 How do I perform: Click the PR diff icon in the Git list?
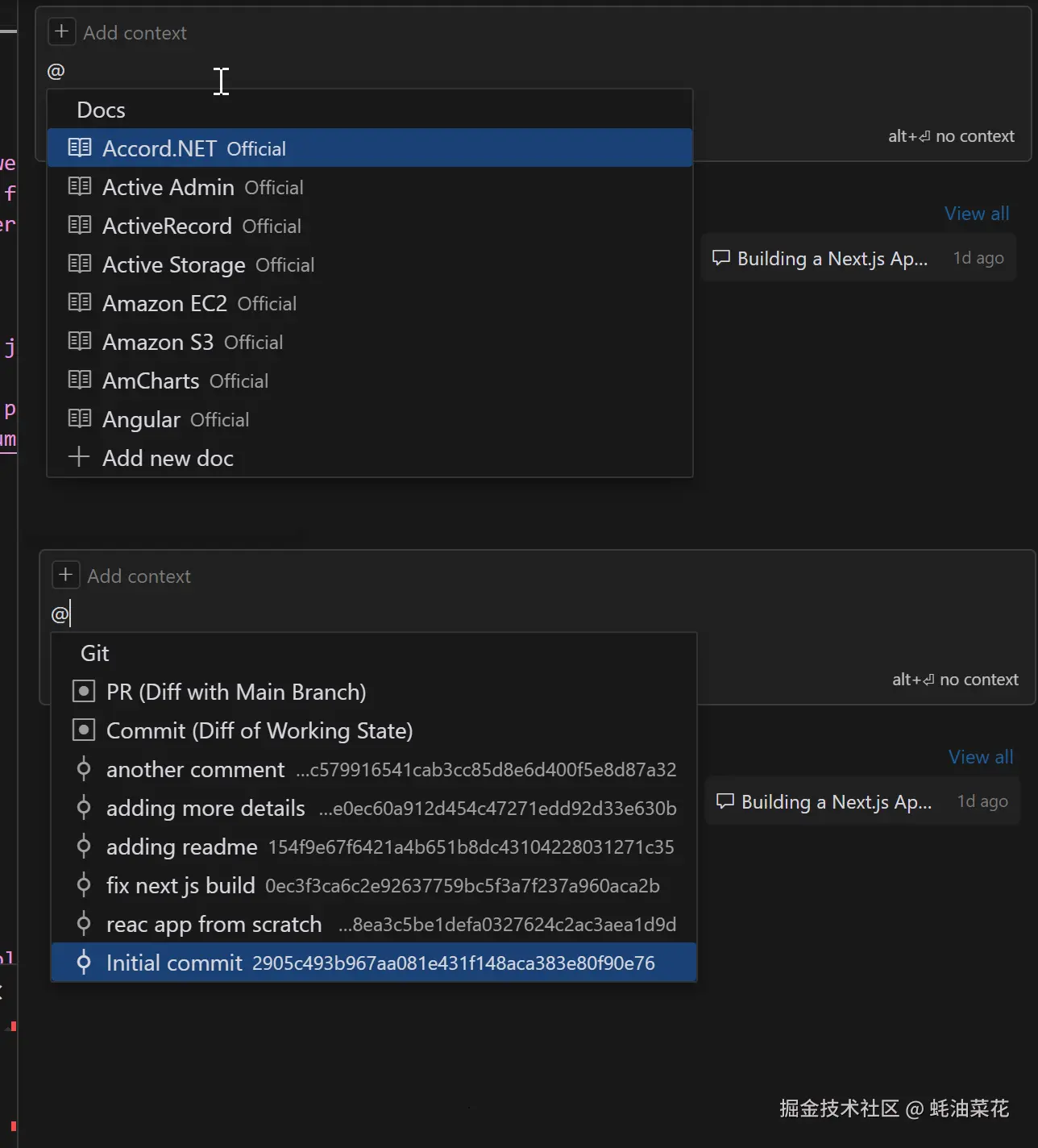pos(84,690)
